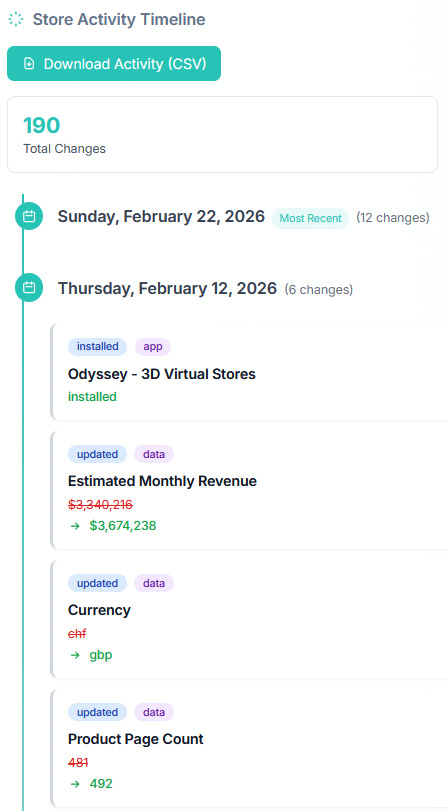The width and height of the screenshot is (448, 811).
Task: Expand the Sunday, February 22, 2026 group
Action: (161, 216)
